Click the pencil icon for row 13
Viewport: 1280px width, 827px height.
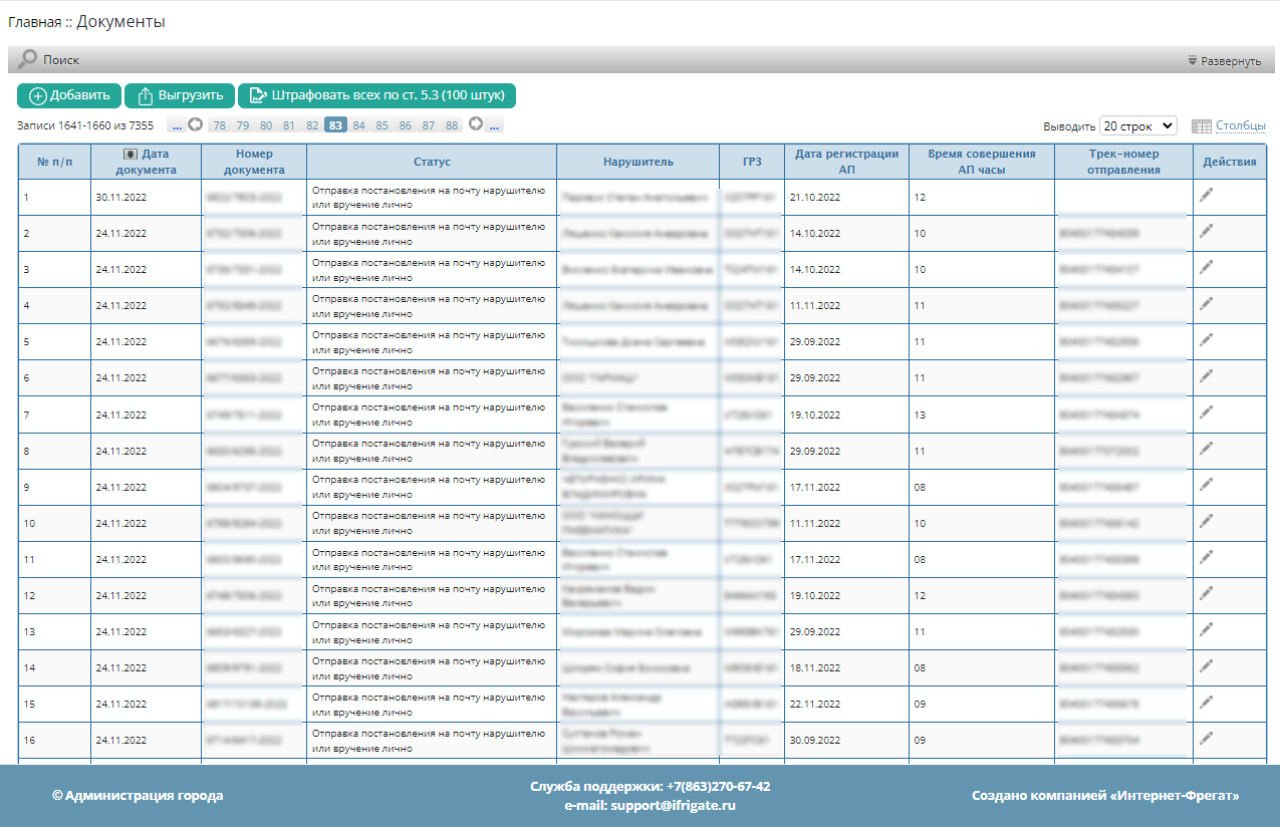pos(1207,629)
